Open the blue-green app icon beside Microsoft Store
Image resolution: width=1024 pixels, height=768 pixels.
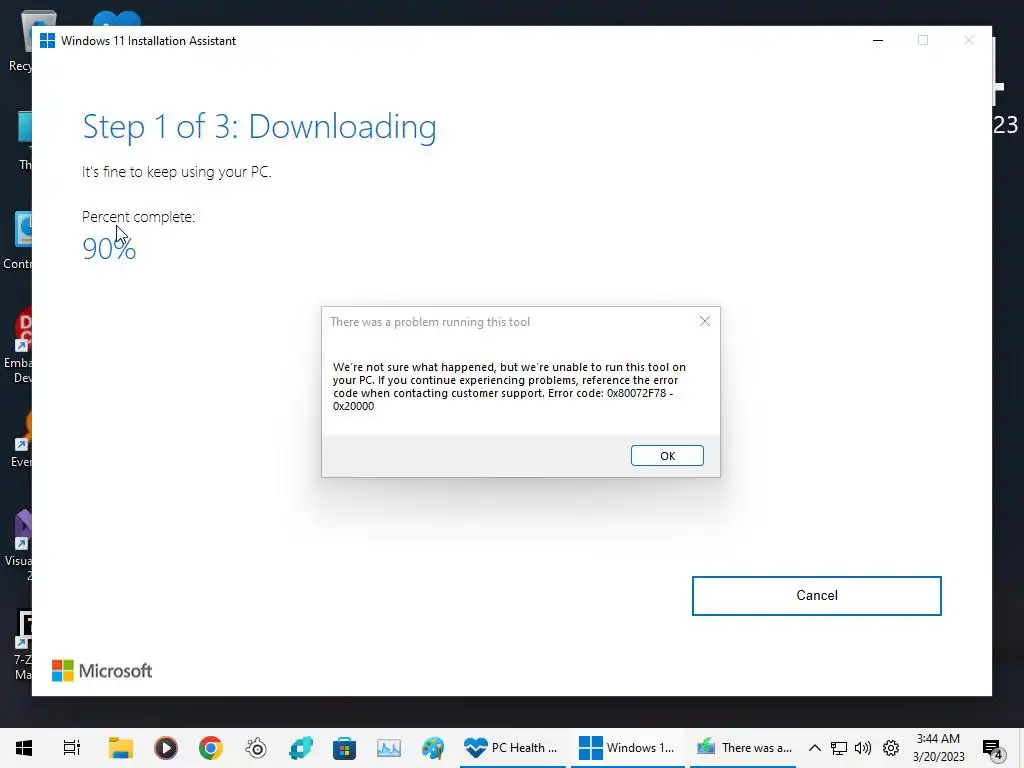click(x=300, y=748)
